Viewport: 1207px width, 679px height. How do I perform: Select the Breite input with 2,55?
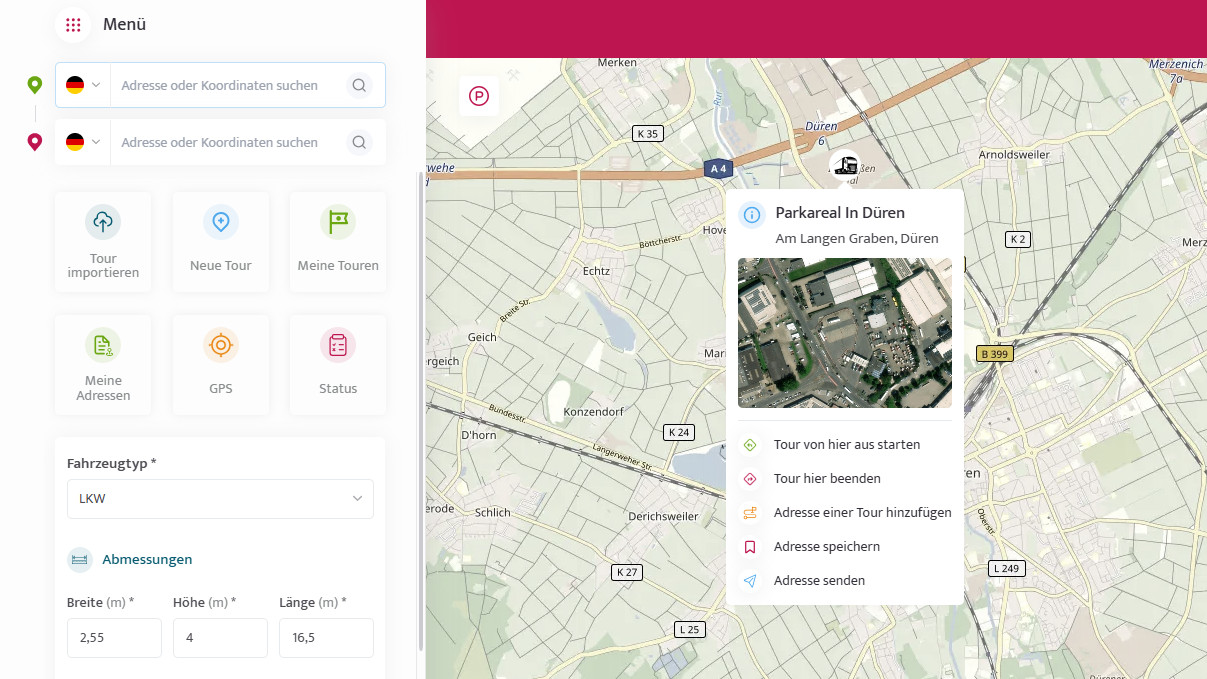[114, 638]
